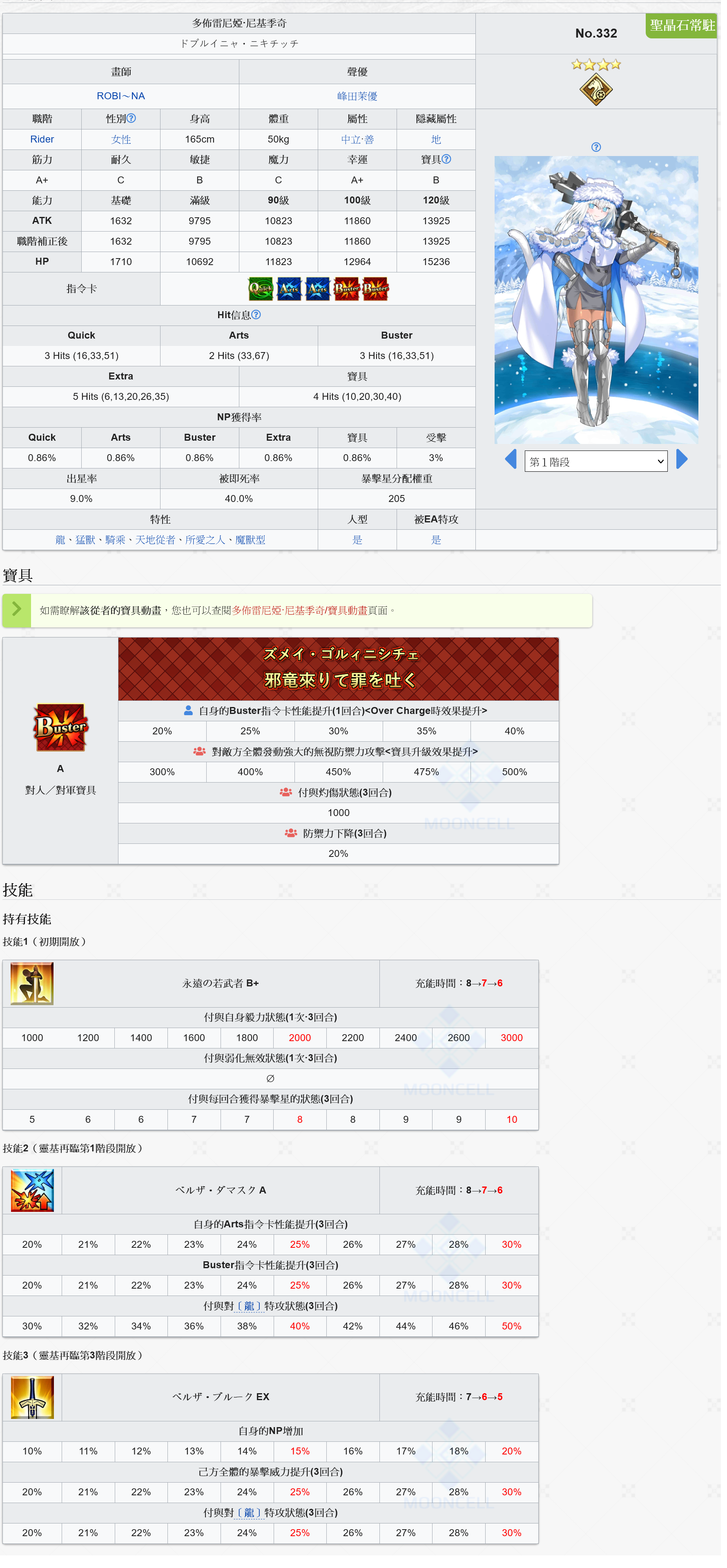Click the 寶具 section heading
This screenshot has width=727, height=1568.
pyautogui.click(x=18, y=580)
